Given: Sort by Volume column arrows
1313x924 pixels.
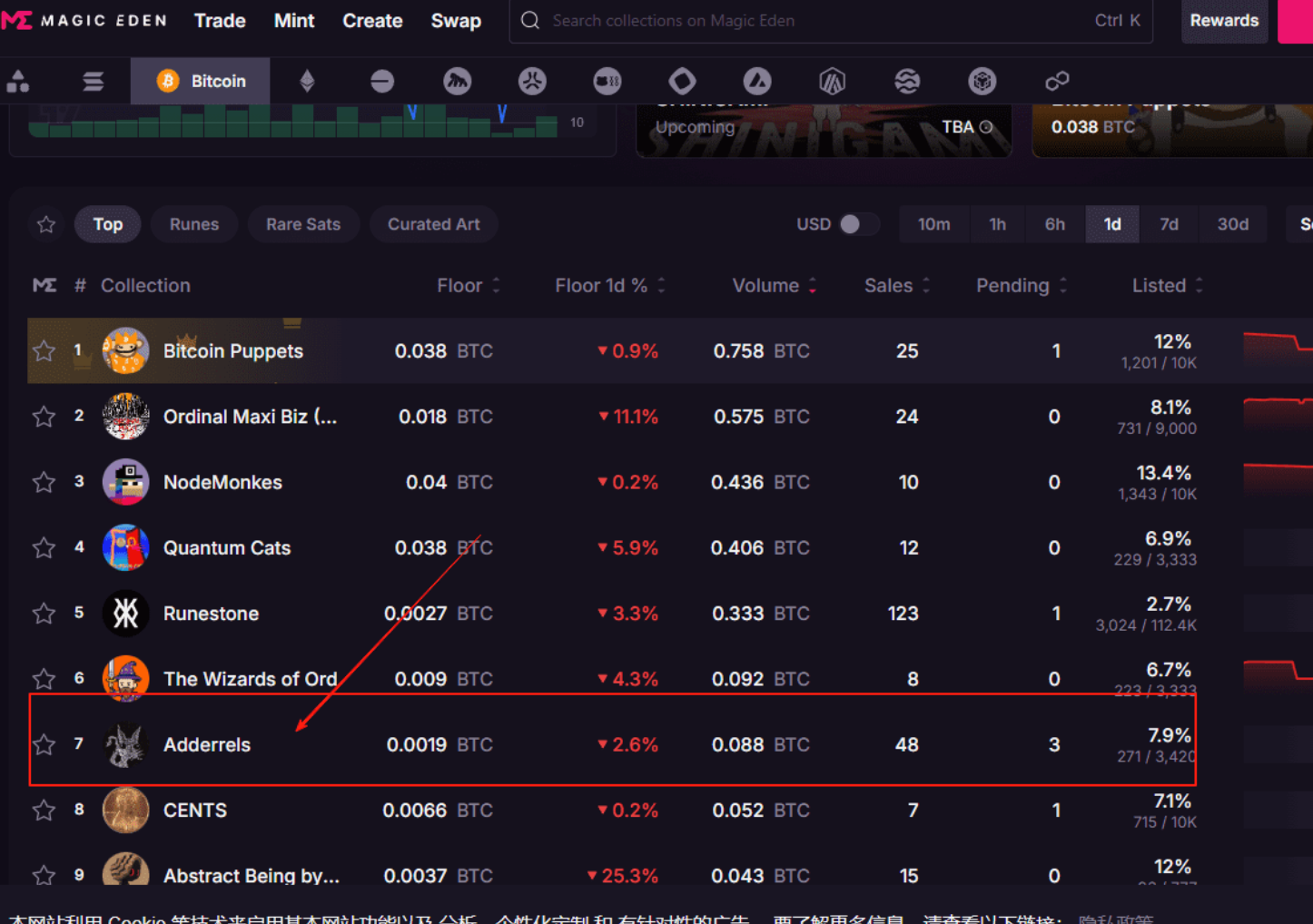Looking at the screenshot, I should [812, 285].
